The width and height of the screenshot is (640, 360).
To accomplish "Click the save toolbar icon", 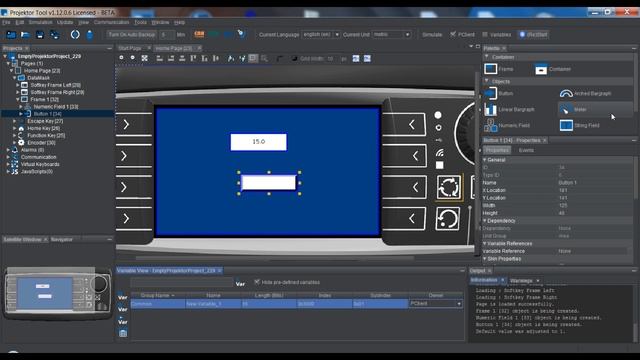I will 40,35.
